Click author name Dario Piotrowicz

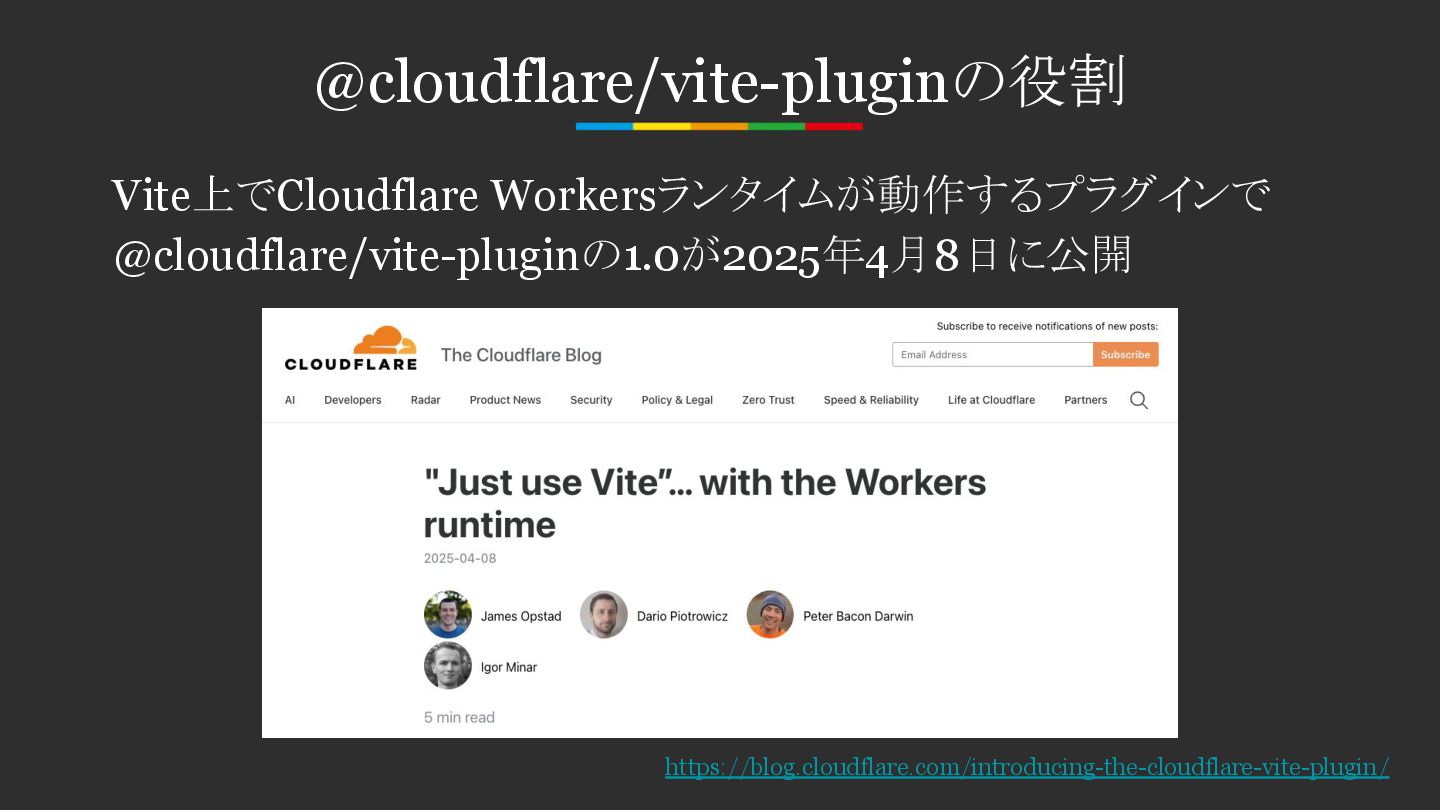click(x=682, y=616)
